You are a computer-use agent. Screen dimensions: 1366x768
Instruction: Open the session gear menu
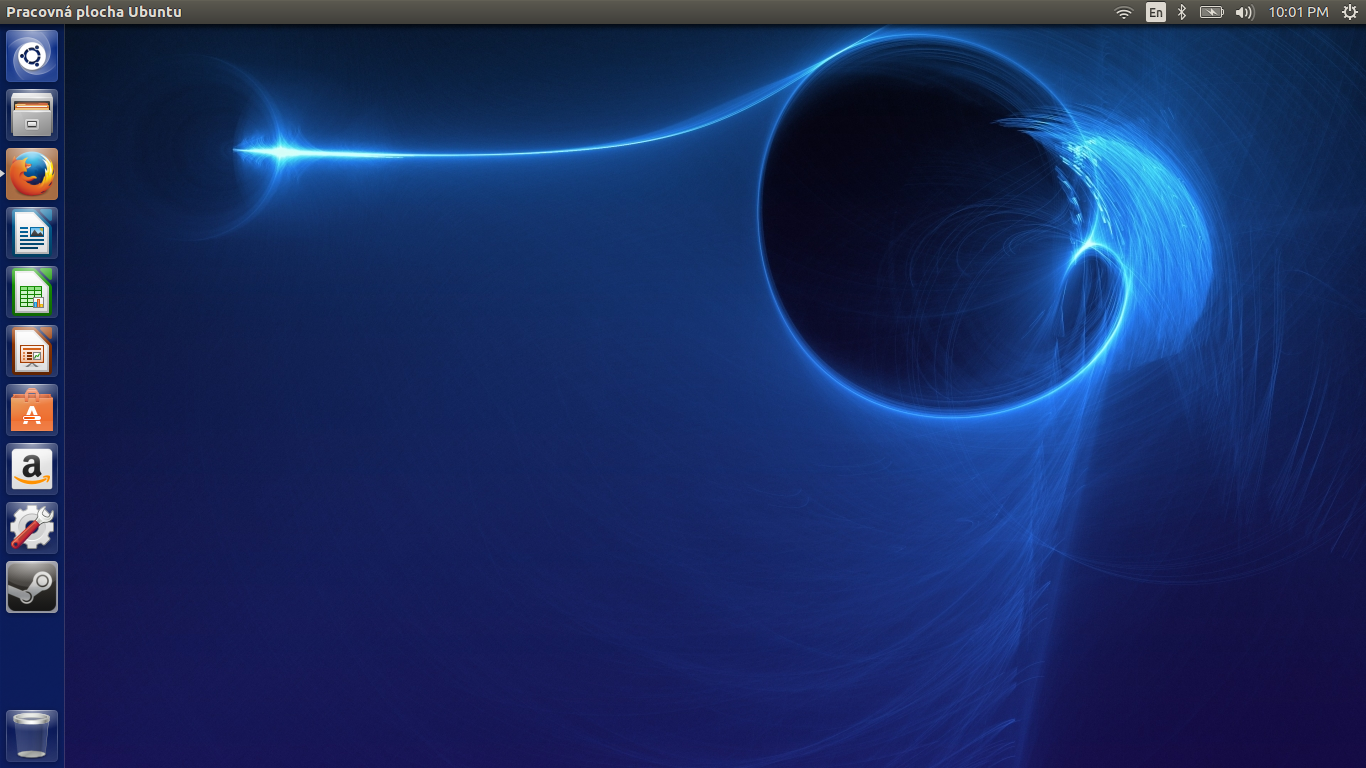pyautogui.click(x=1349, y=12)
